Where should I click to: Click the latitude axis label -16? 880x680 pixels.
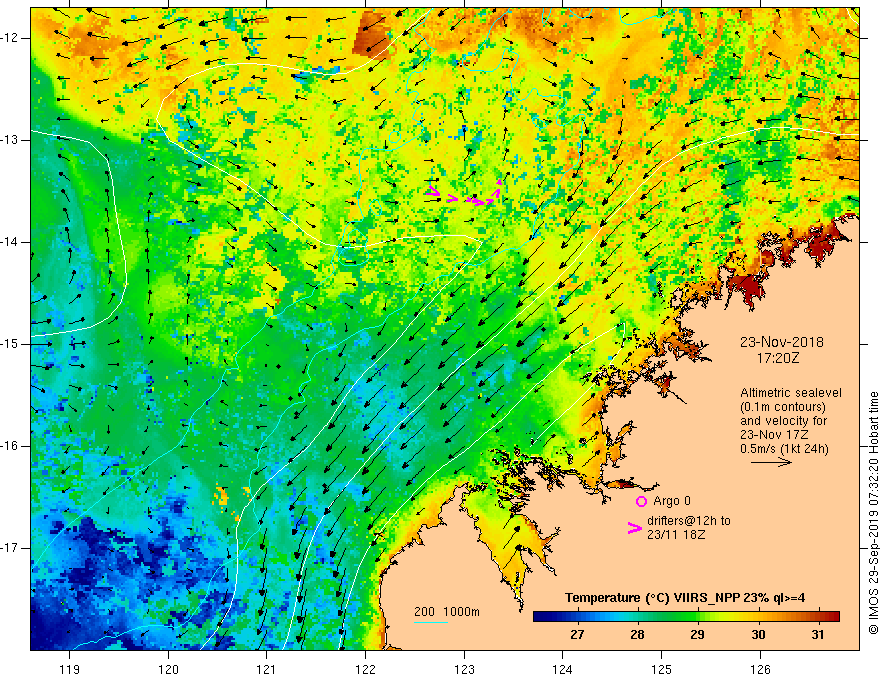pos(10,446)
